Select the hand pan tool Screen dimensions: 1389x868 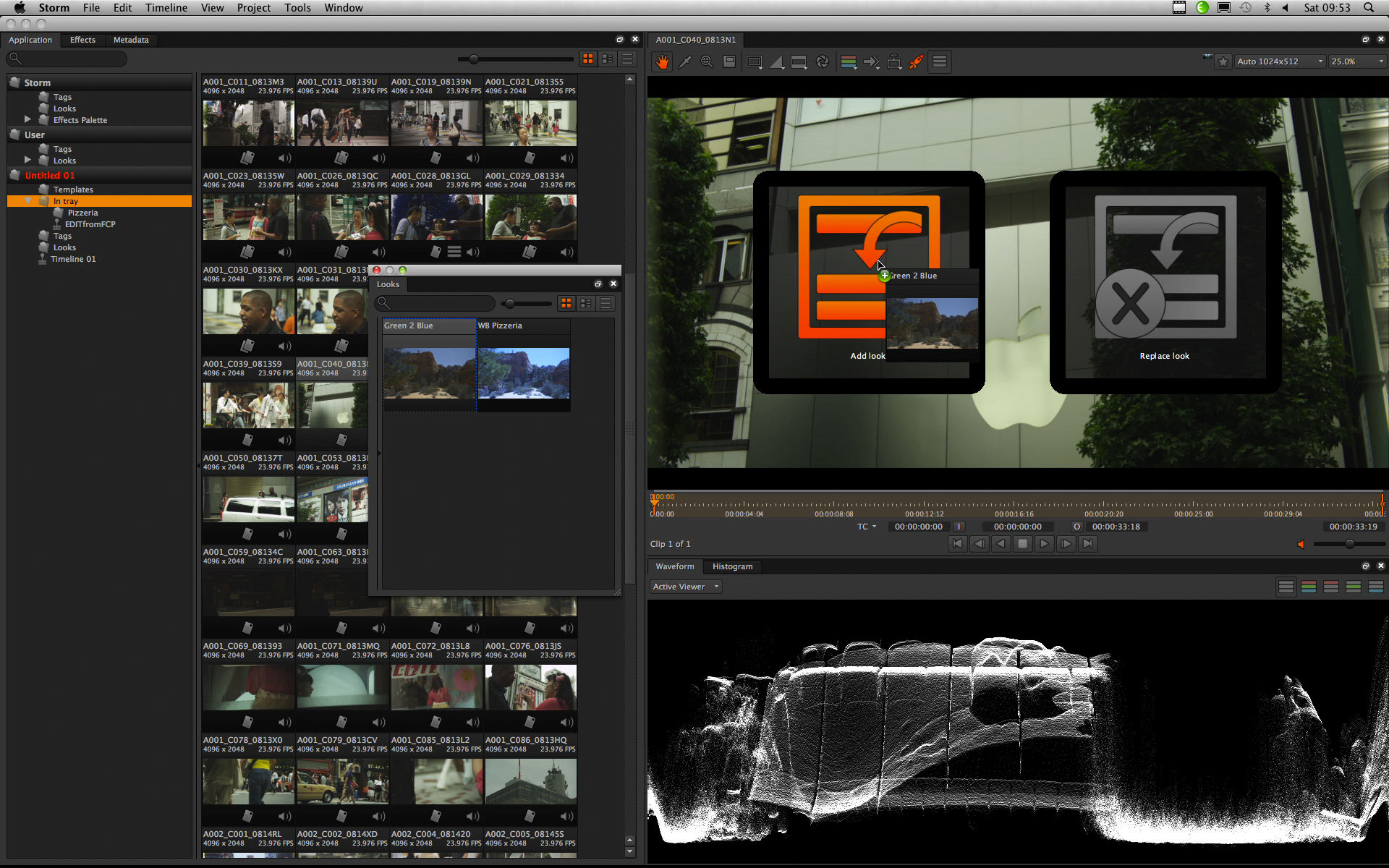[x=662, y=62]
